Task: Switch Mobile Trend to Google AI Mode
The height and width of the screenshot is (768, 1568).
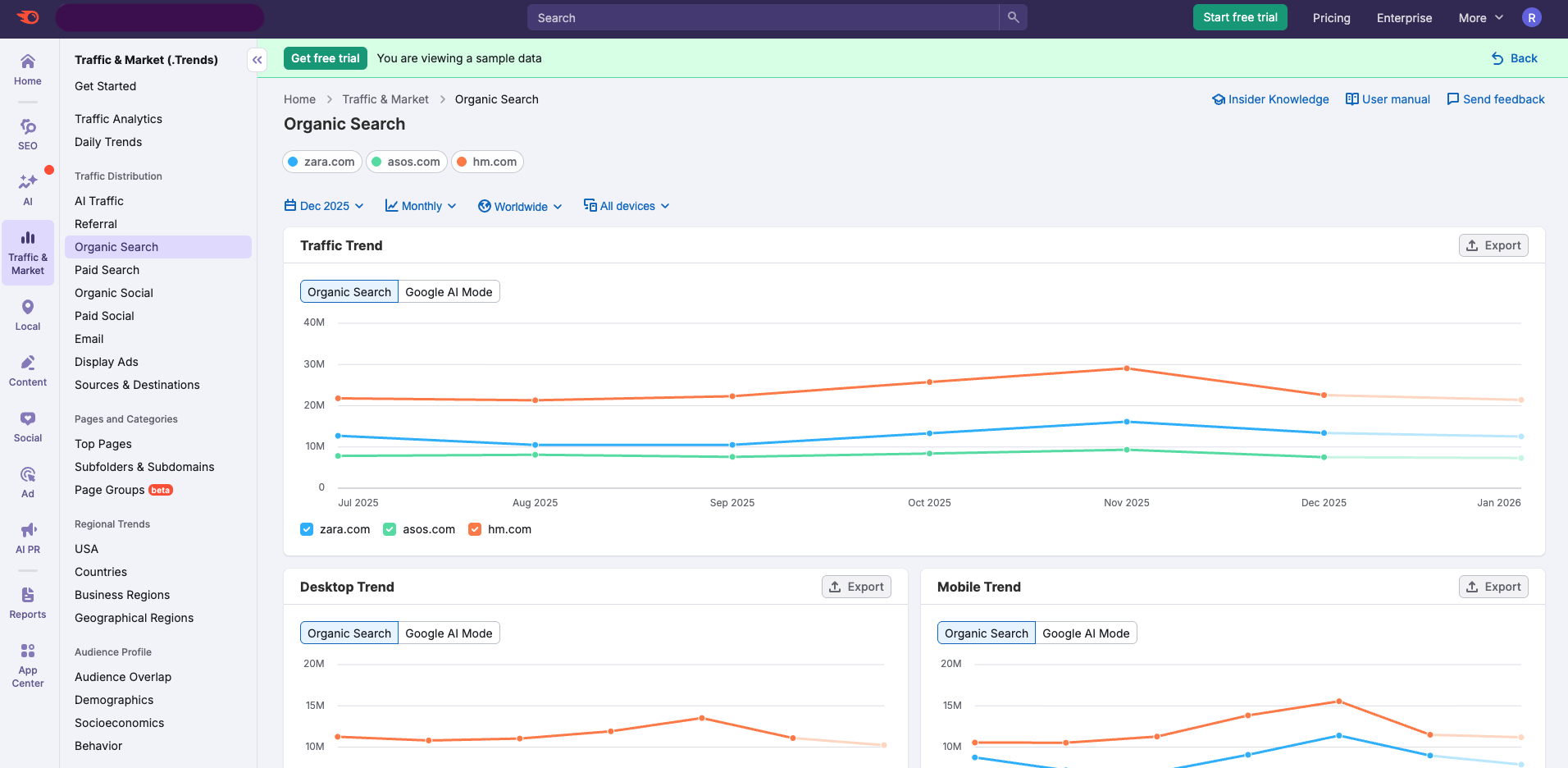Action: tap(1086, 633)
